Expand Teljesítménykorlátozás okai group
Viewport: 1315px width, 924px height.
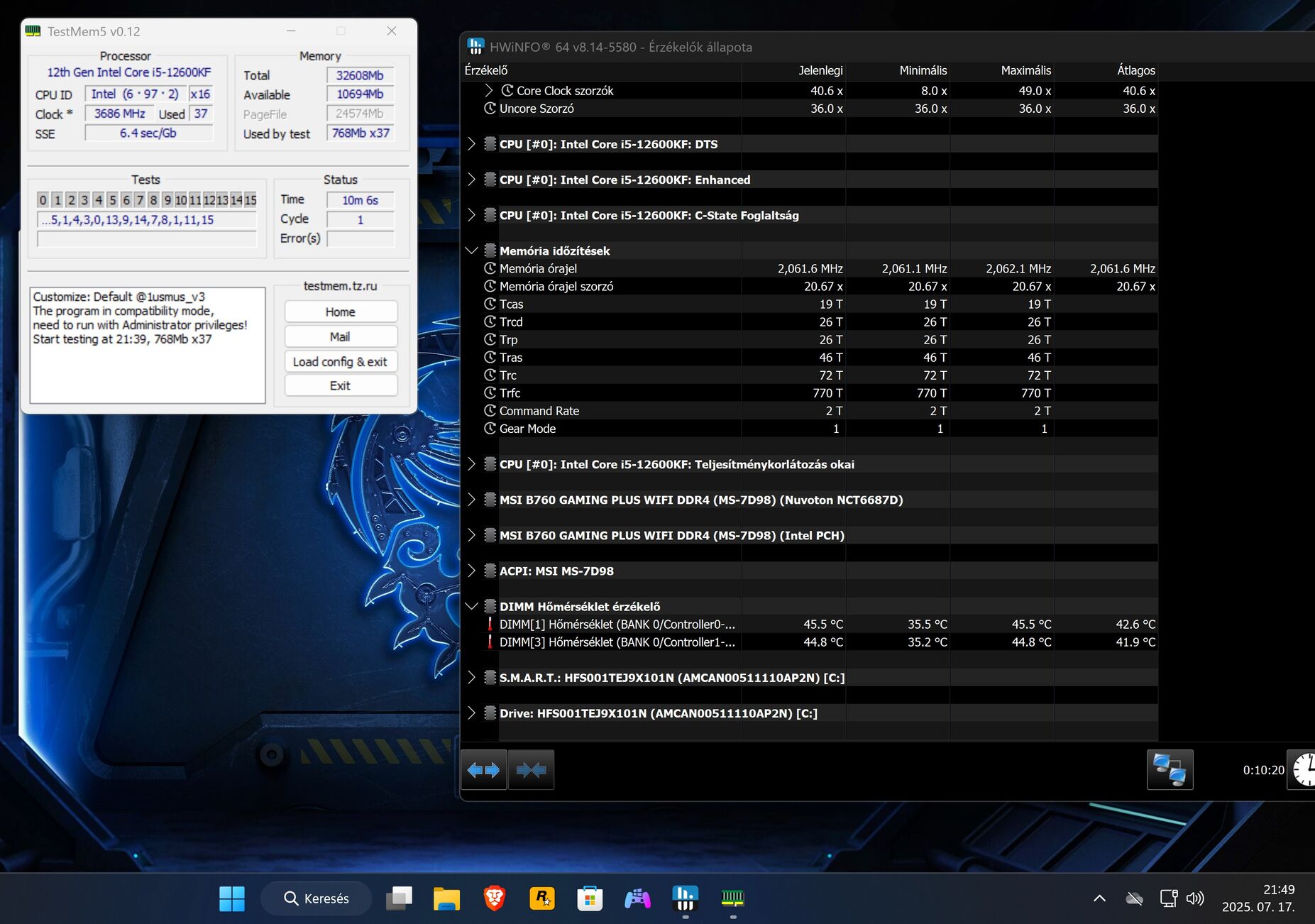point(471,464)
